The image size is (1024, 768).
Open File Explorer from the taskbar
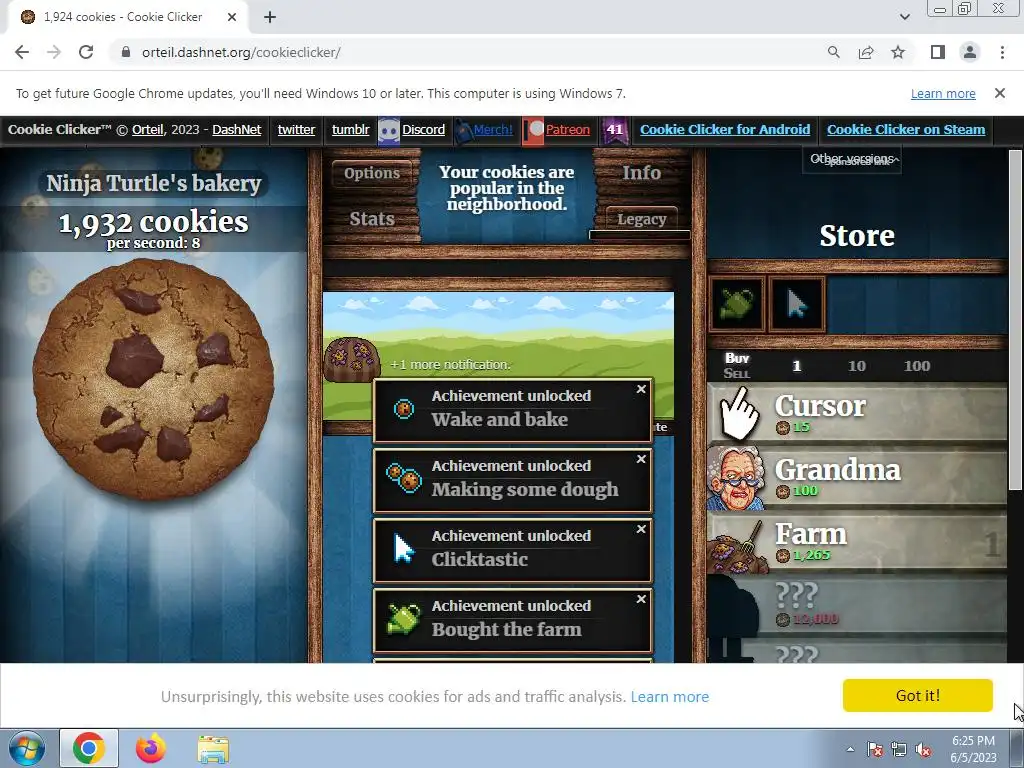coord(213,748)
